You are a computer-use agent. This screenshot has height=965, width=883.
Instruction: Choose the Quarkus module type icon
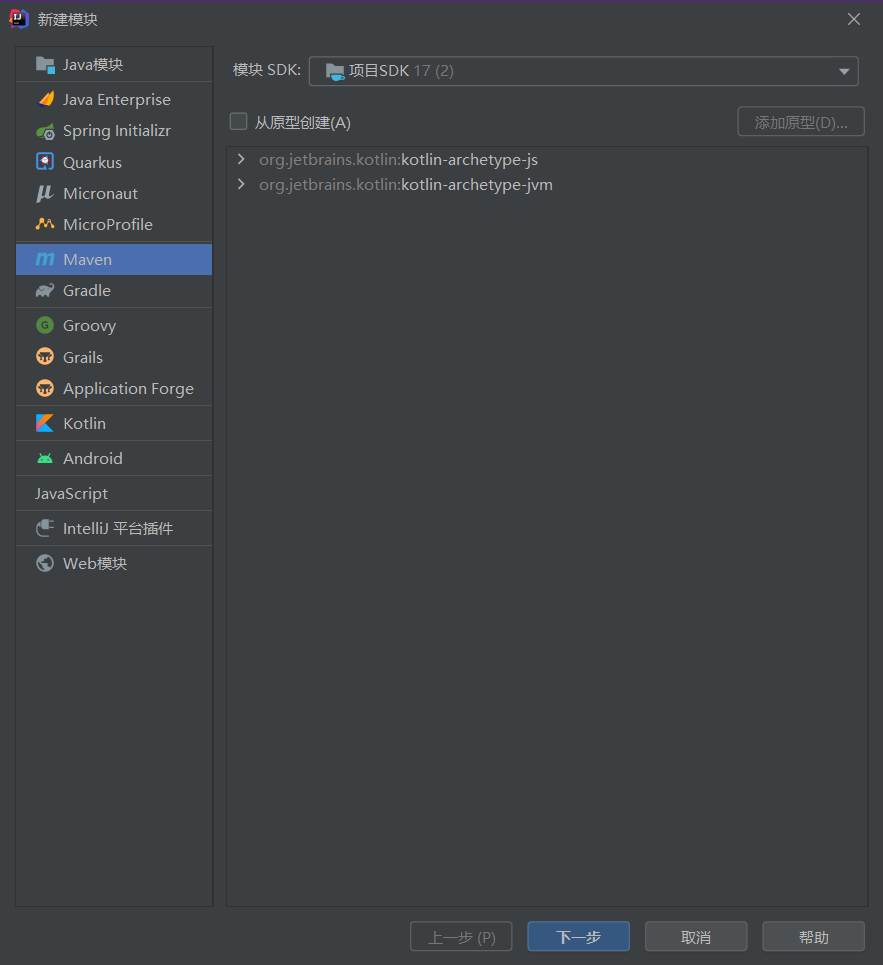pos(45,162)
